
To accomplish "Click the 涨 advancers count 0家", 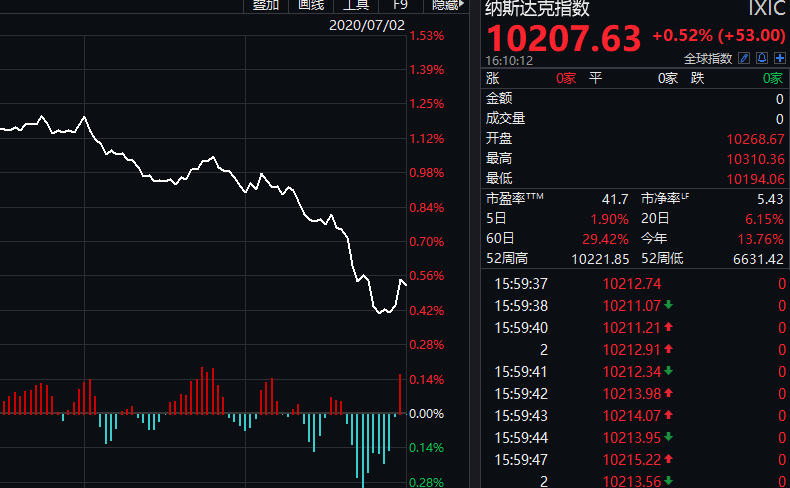I will (x=566, y=78).
